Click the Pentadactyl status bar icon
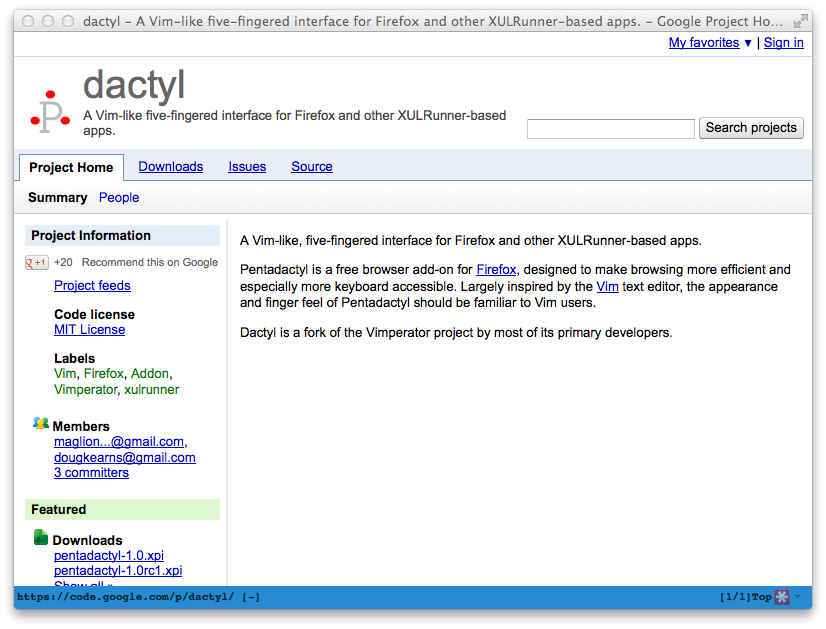 point(782,597)
